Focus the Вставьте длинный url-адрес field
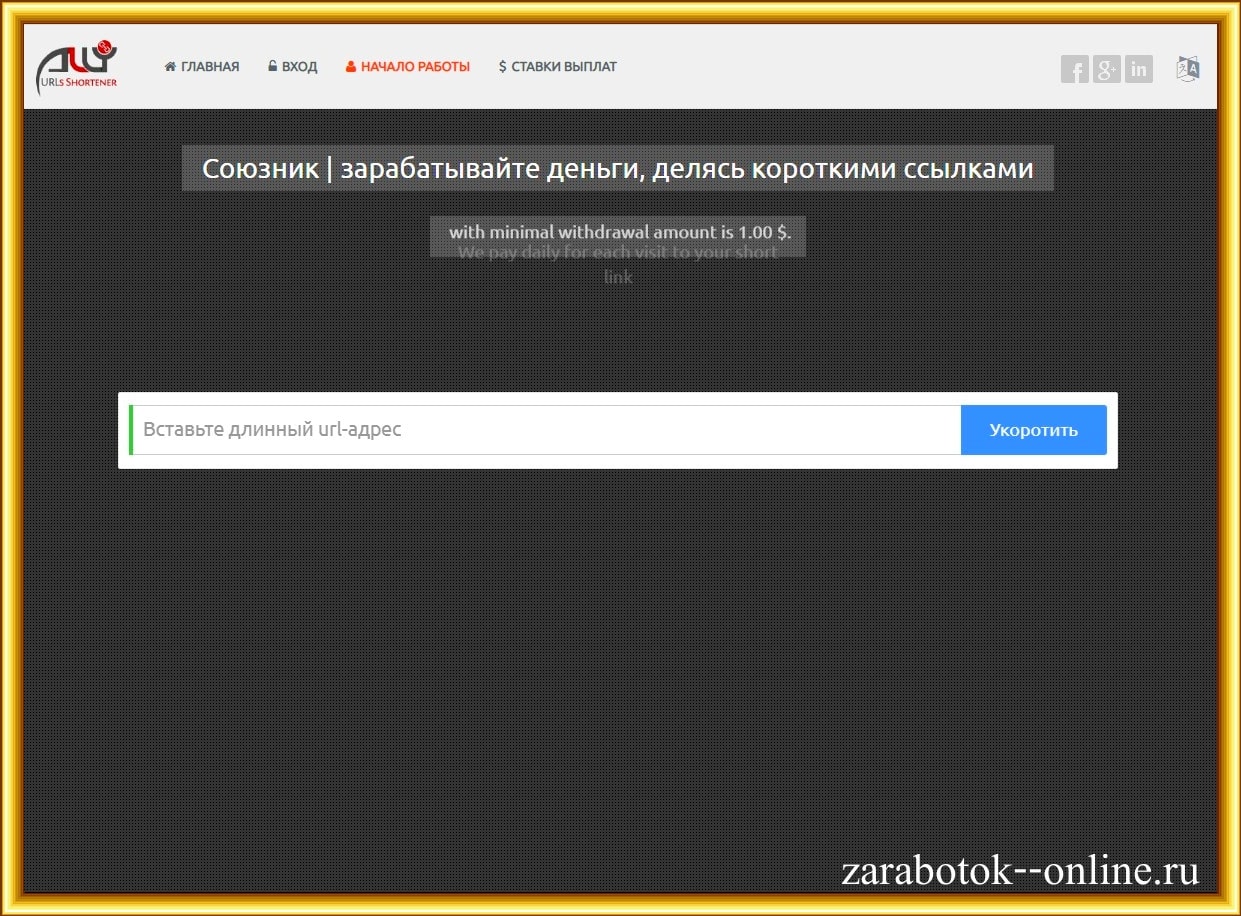The height and width of the screenshot is (916, 1241). pos(546,430)
